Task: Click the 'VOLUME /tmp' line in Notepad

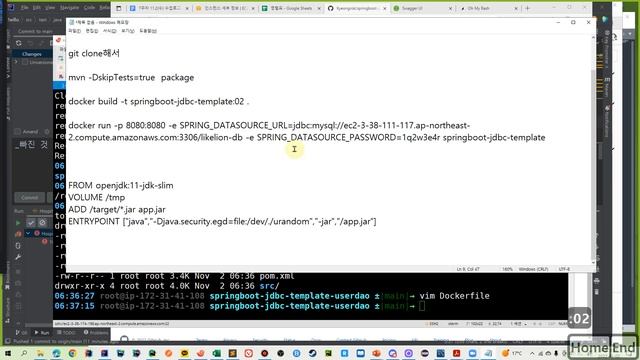Action: click(x=97, y=198)
